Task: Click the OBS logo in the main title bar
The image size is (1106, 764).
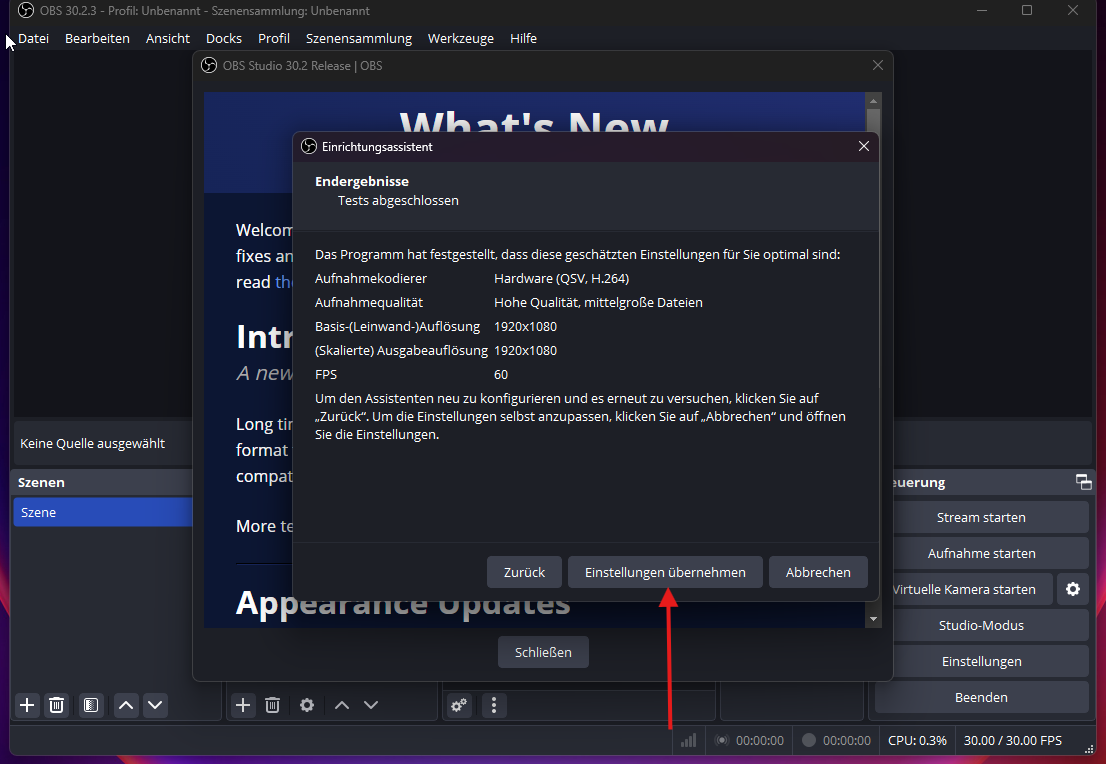Action: [25, 11]
